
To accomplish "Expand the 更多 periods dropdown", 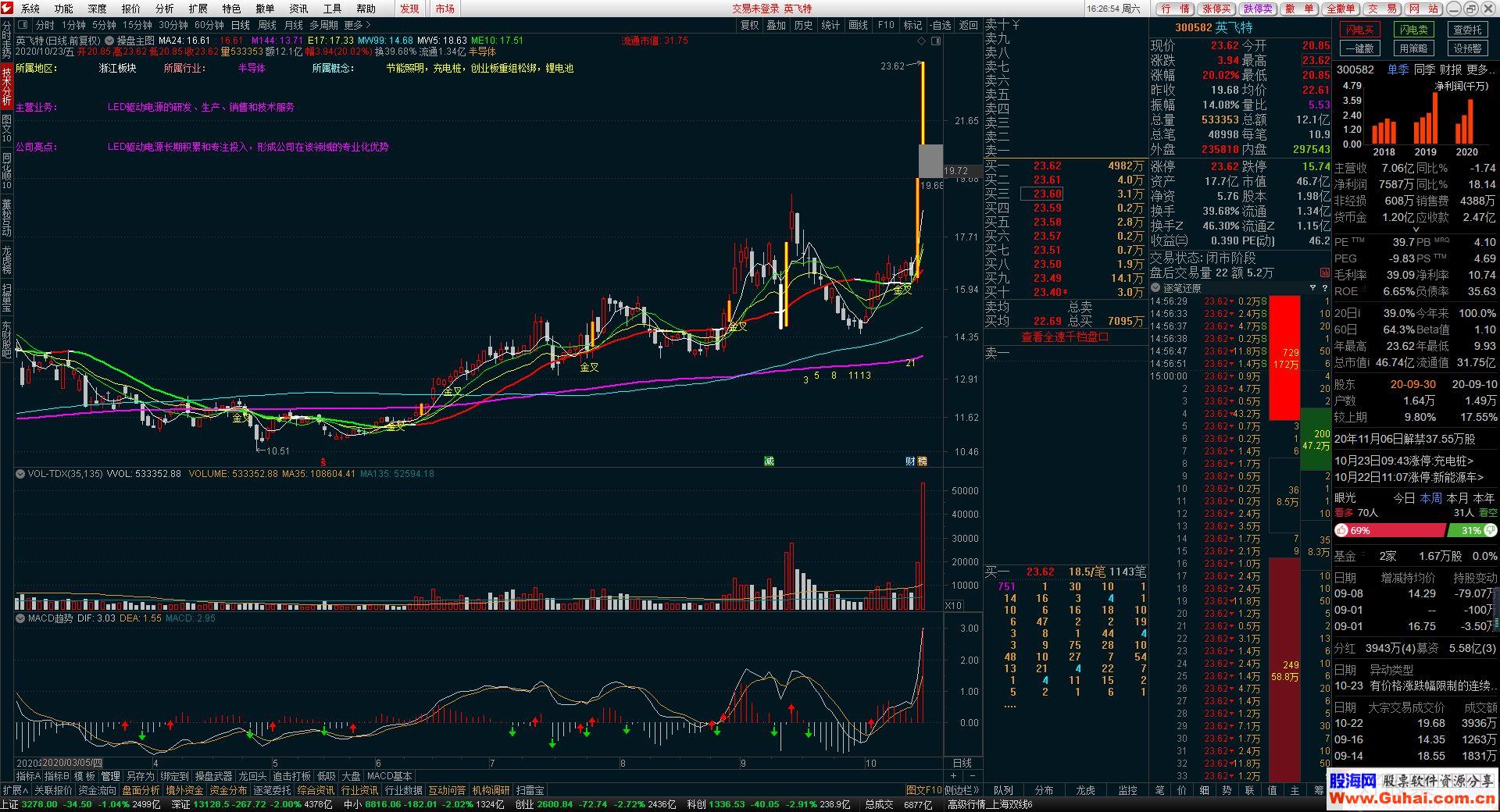I will click(x=358, y=26).
